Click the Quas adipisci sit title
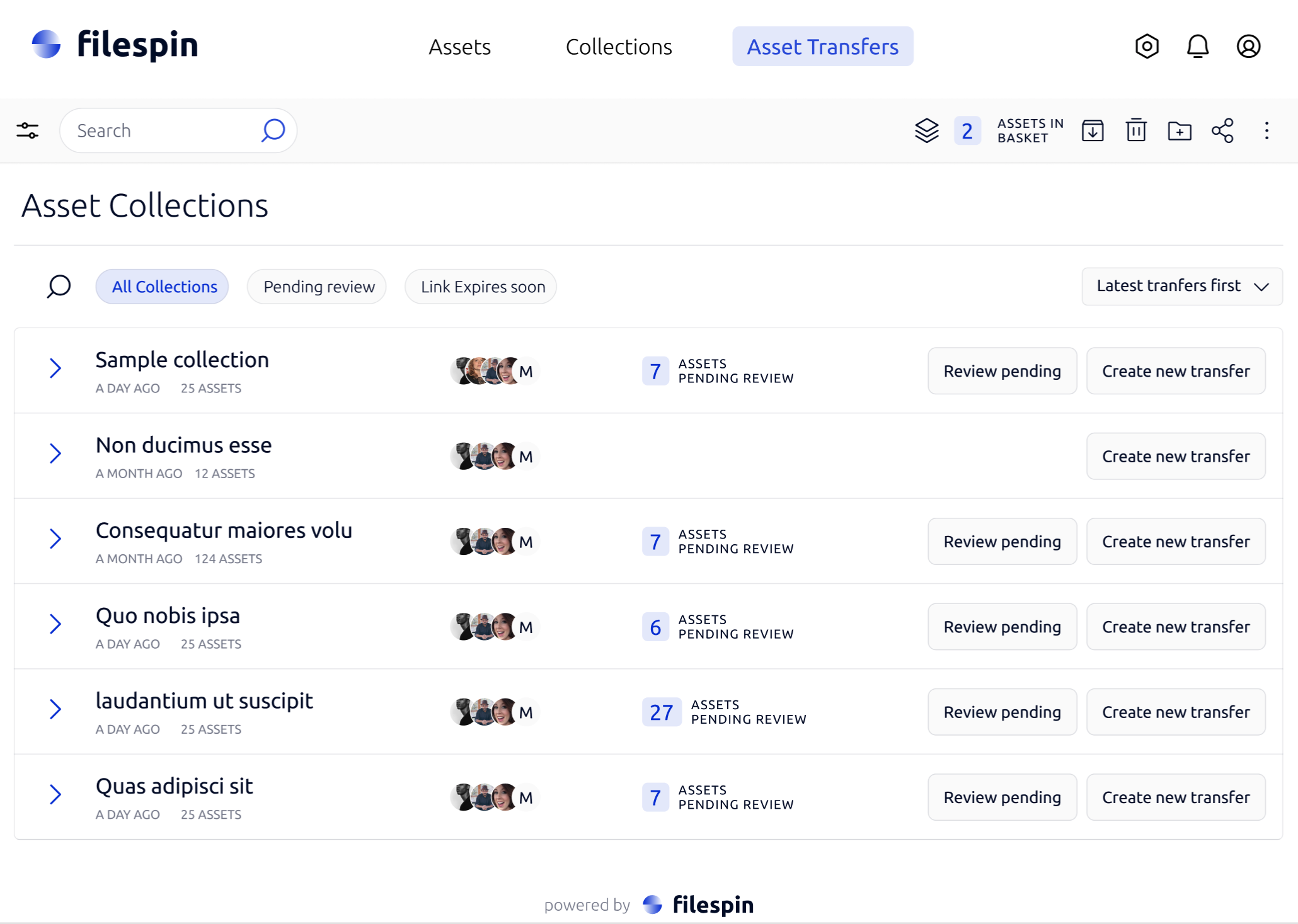This screenshot has height=924, width=1298. pyautogui.click(x=174, y=786)
